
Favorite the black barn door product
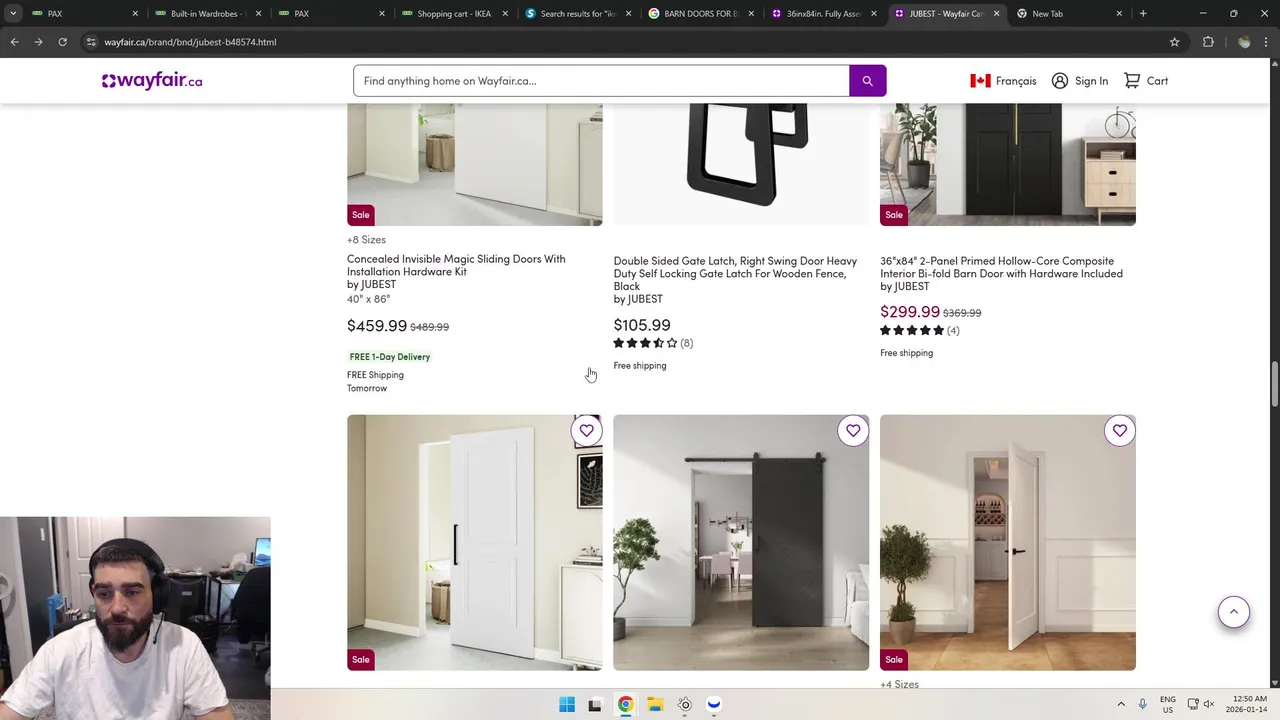pos(853,431)
